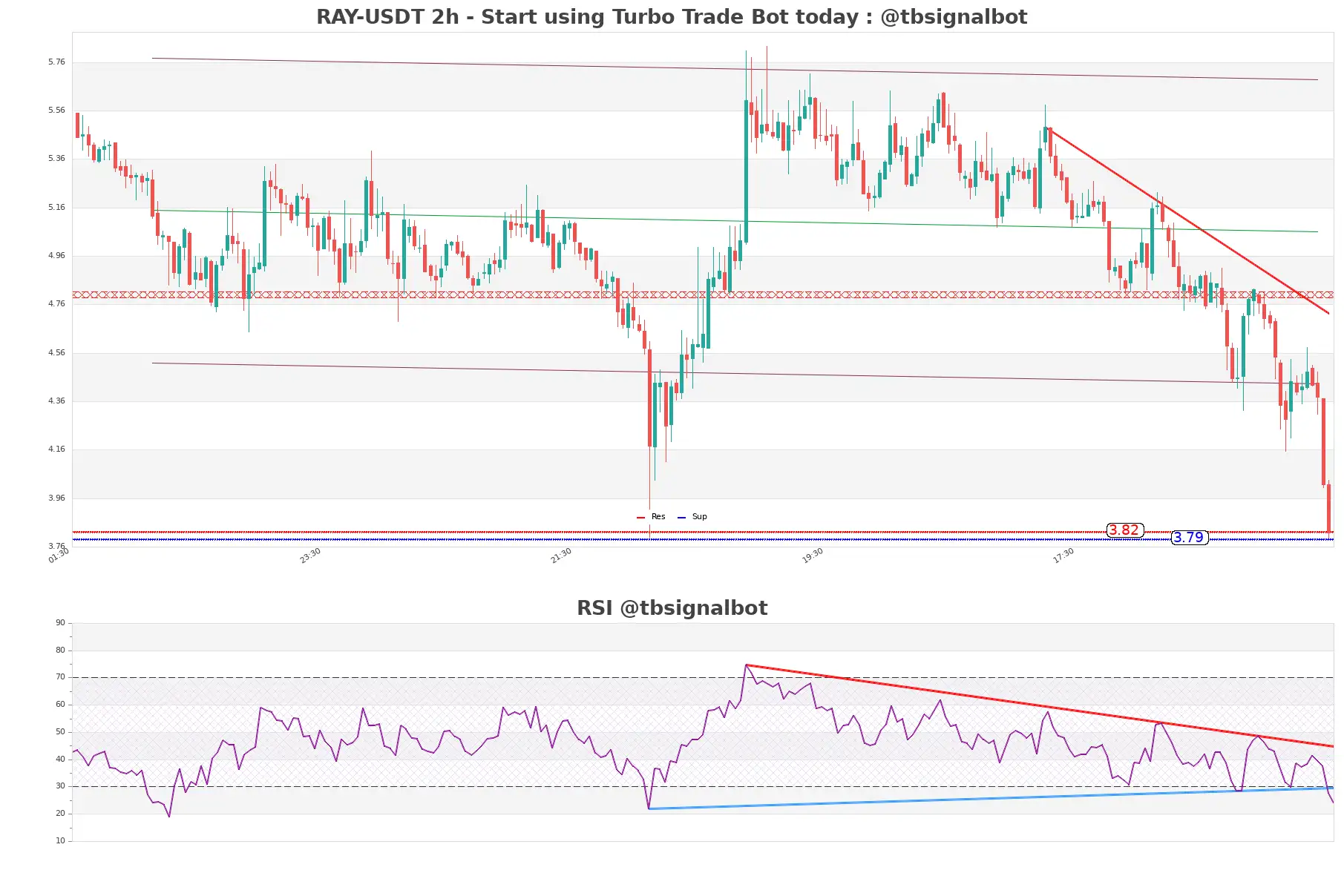Click the RSI 30 axis label
This screenshot has width=1344, height=896.
(x=60, y=785)
